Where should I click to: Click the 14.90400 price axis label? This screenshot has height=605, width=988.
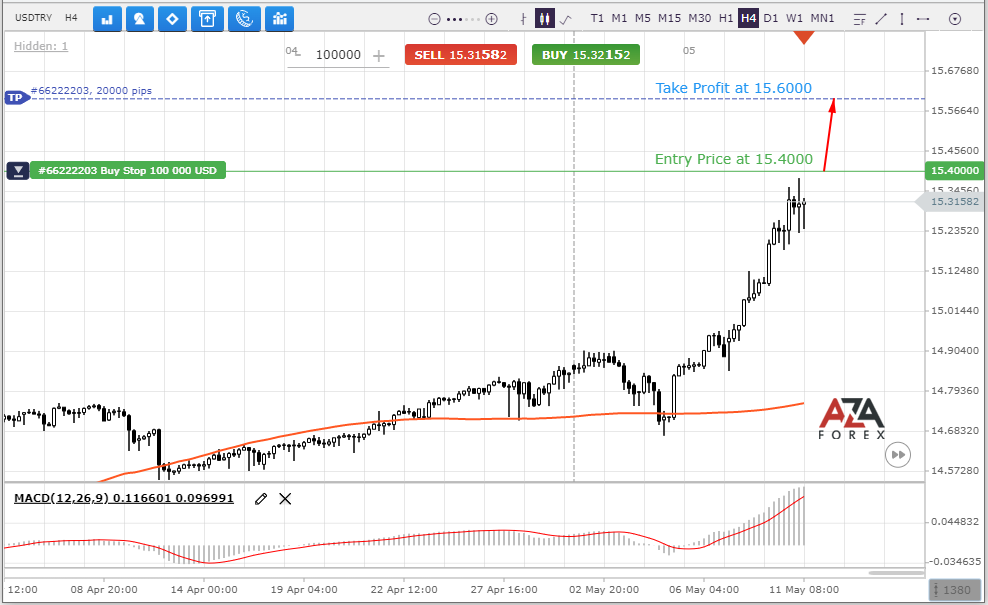955,350
